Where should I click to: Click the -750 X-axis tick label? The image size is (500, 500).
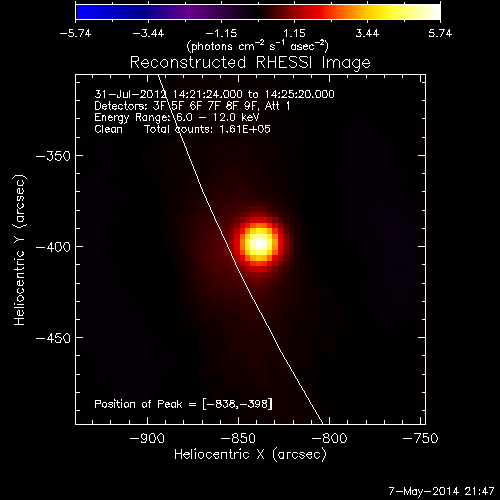click(420, 438)
